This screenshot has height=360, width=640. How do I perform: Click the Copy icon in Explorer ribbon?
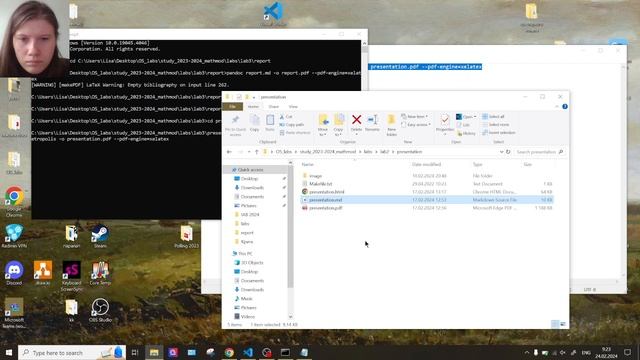pyautogui.click(x=255, y=123)
